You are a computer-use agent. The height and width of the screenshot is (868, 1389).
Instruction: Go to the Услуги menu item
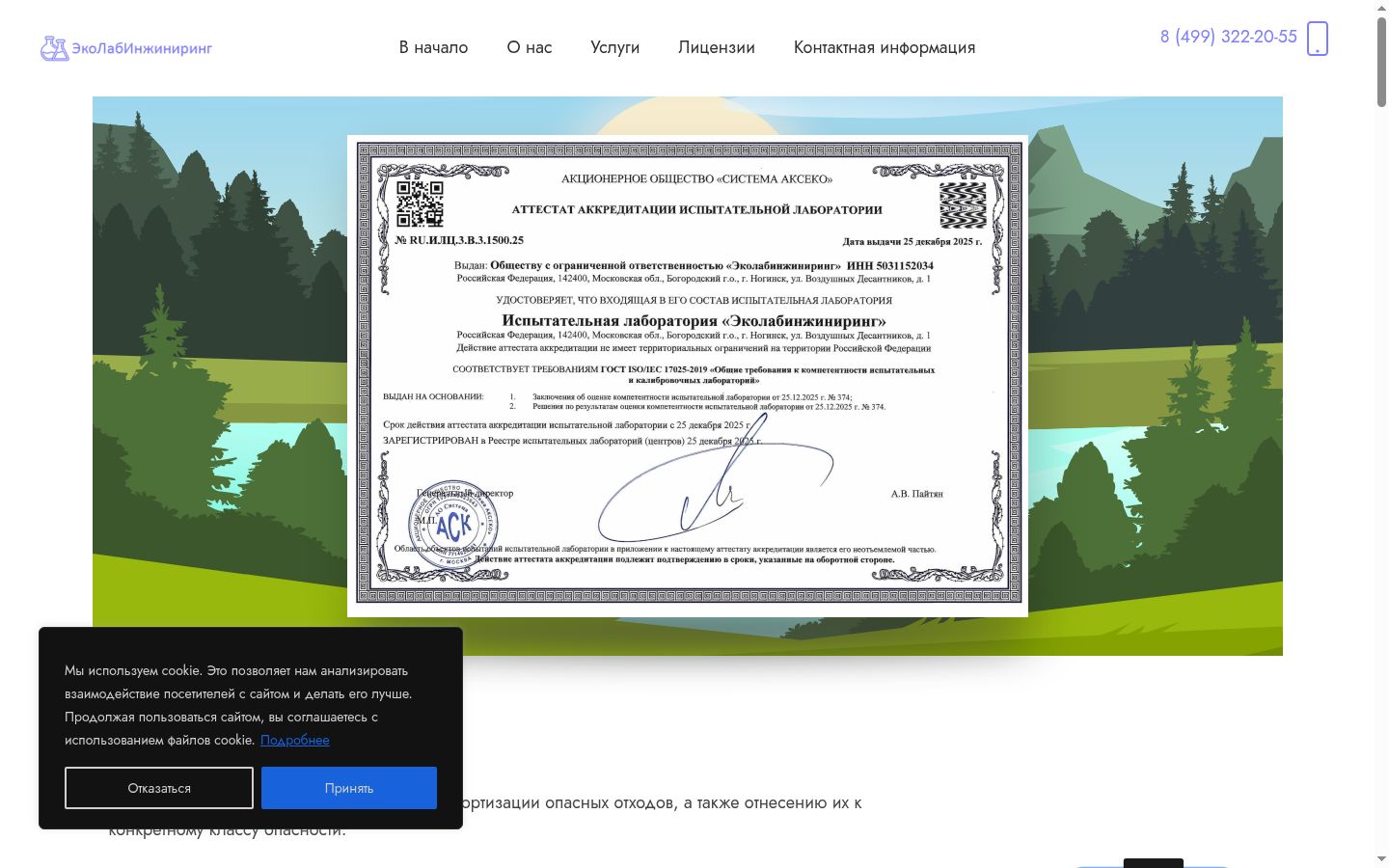615,47
